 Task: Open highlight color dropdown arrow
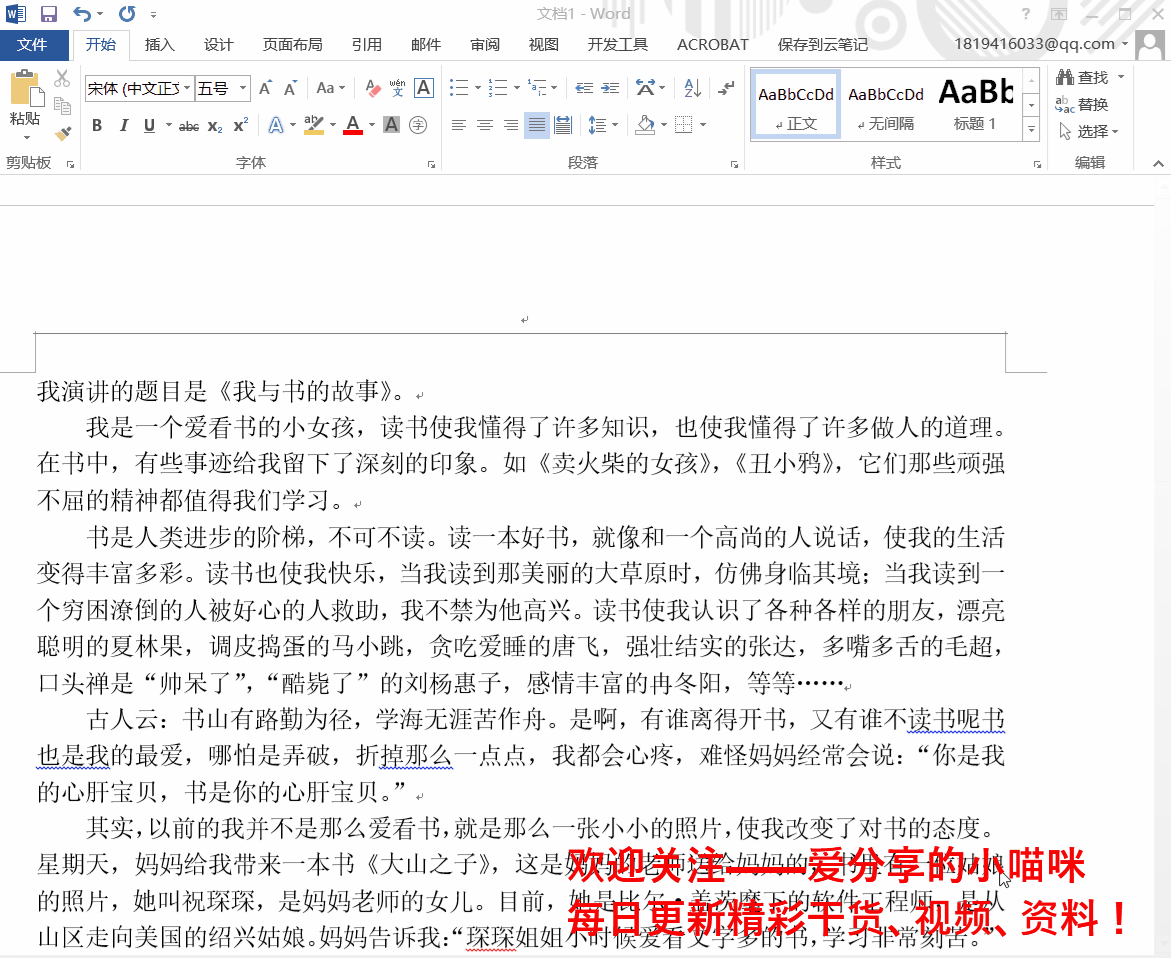tap(333, 125)
